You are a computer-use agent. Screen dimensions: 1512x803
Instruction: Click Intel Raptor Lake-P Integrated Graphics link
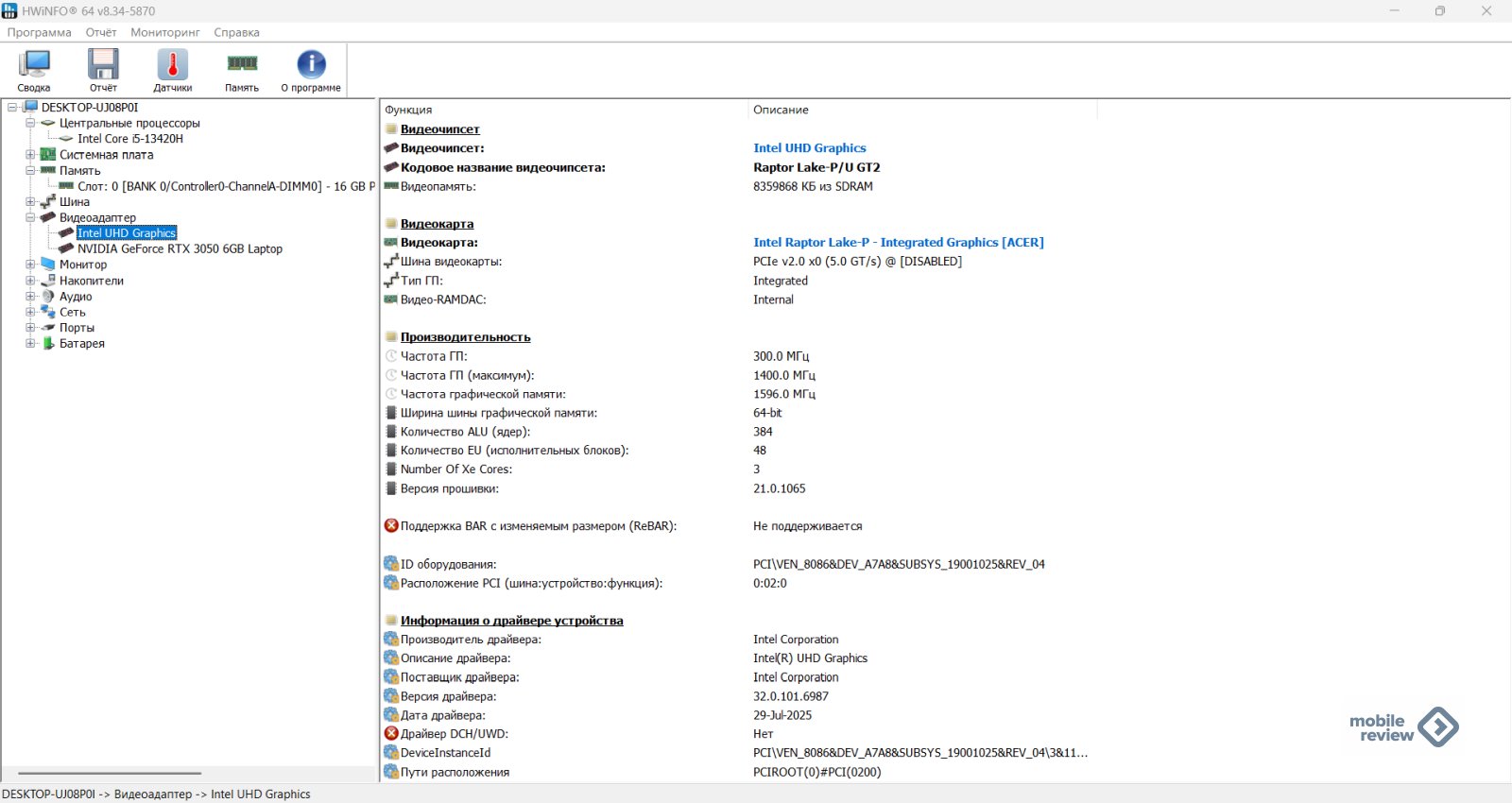[x=898, y=243]
